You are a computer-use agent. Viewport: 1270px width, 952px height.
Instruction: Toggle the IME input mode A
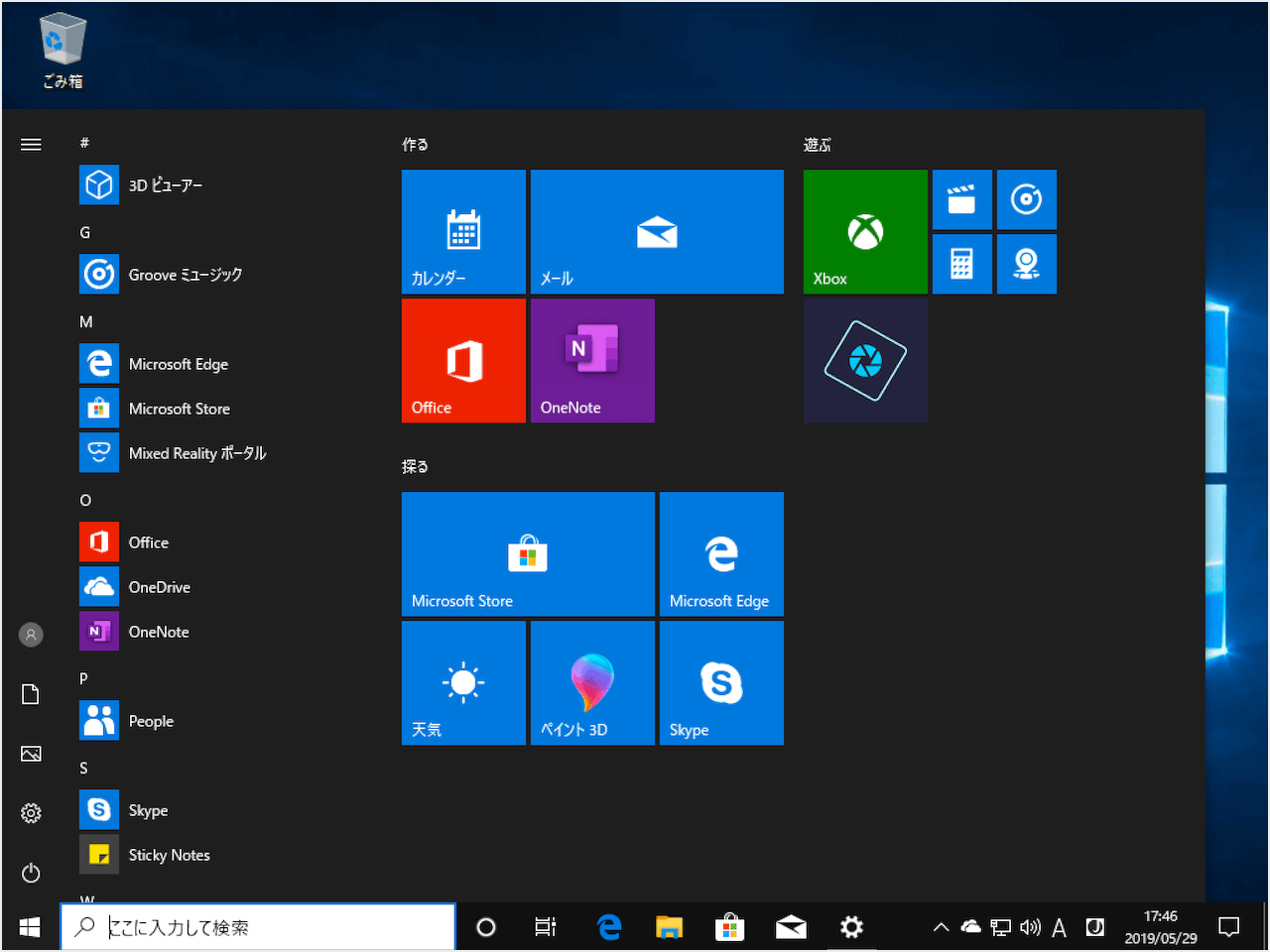point(1060,927)
